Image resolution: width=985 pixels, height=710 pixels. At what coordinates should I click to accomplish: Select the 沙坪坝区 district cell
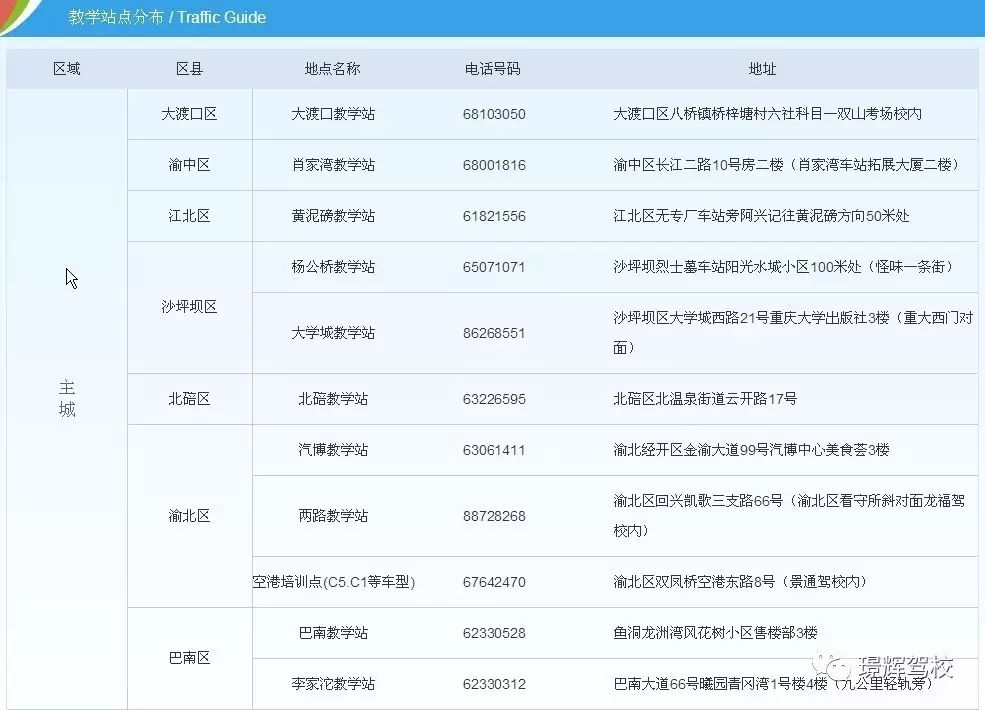coord(188,306)
